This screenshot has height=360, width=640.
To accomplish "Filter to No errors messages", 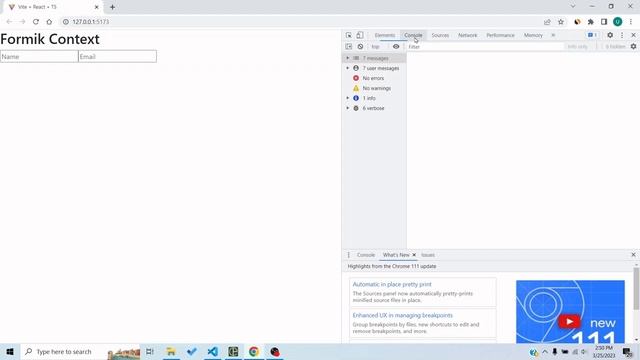I will click(x=374, y=78).
